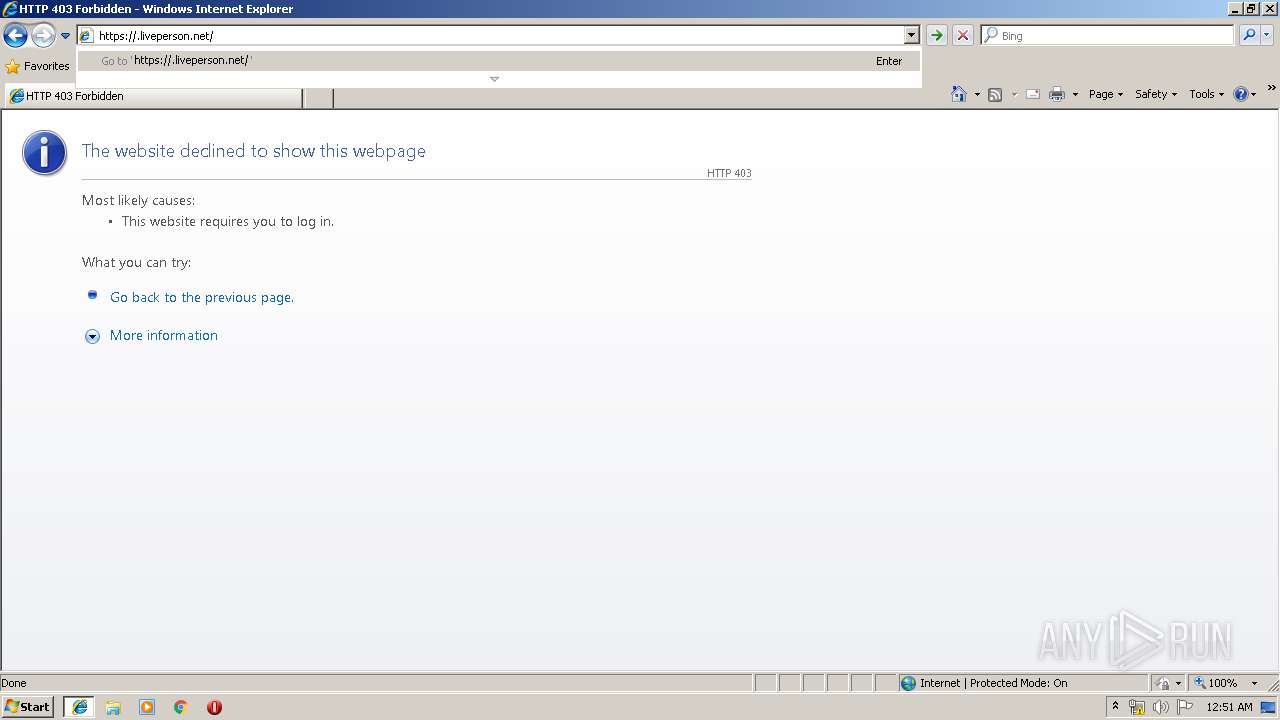
Task: Open the Windows Start menu
Action: [x=28, y=707]
